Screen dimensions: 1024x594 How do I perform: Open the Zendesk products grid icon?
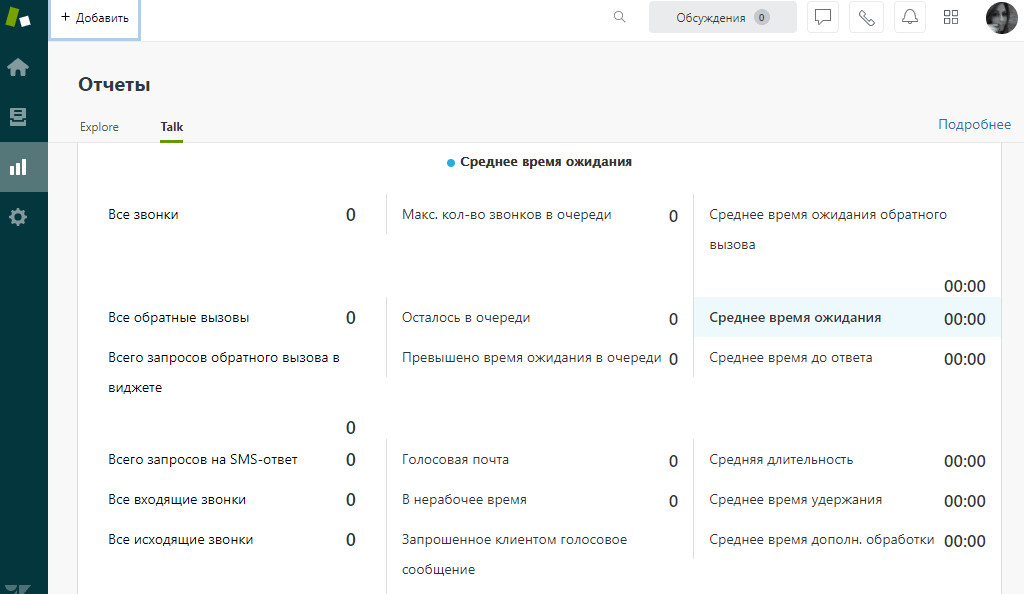950,17
